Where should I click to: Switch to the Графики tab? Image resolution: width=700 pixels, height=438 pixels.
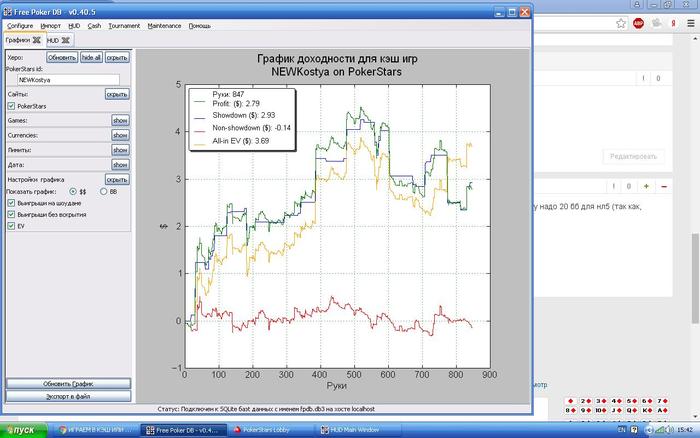pyautogui.click(x=18, y=40)
